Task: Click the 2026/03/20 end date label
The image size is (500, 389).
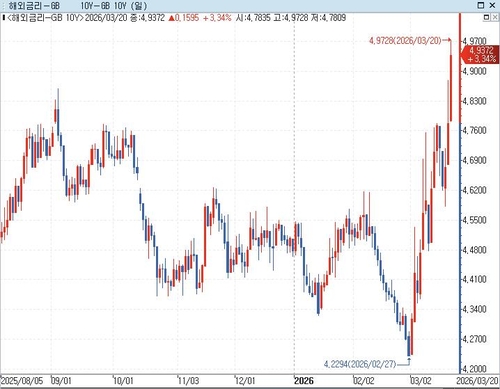Action: (477, 381)
